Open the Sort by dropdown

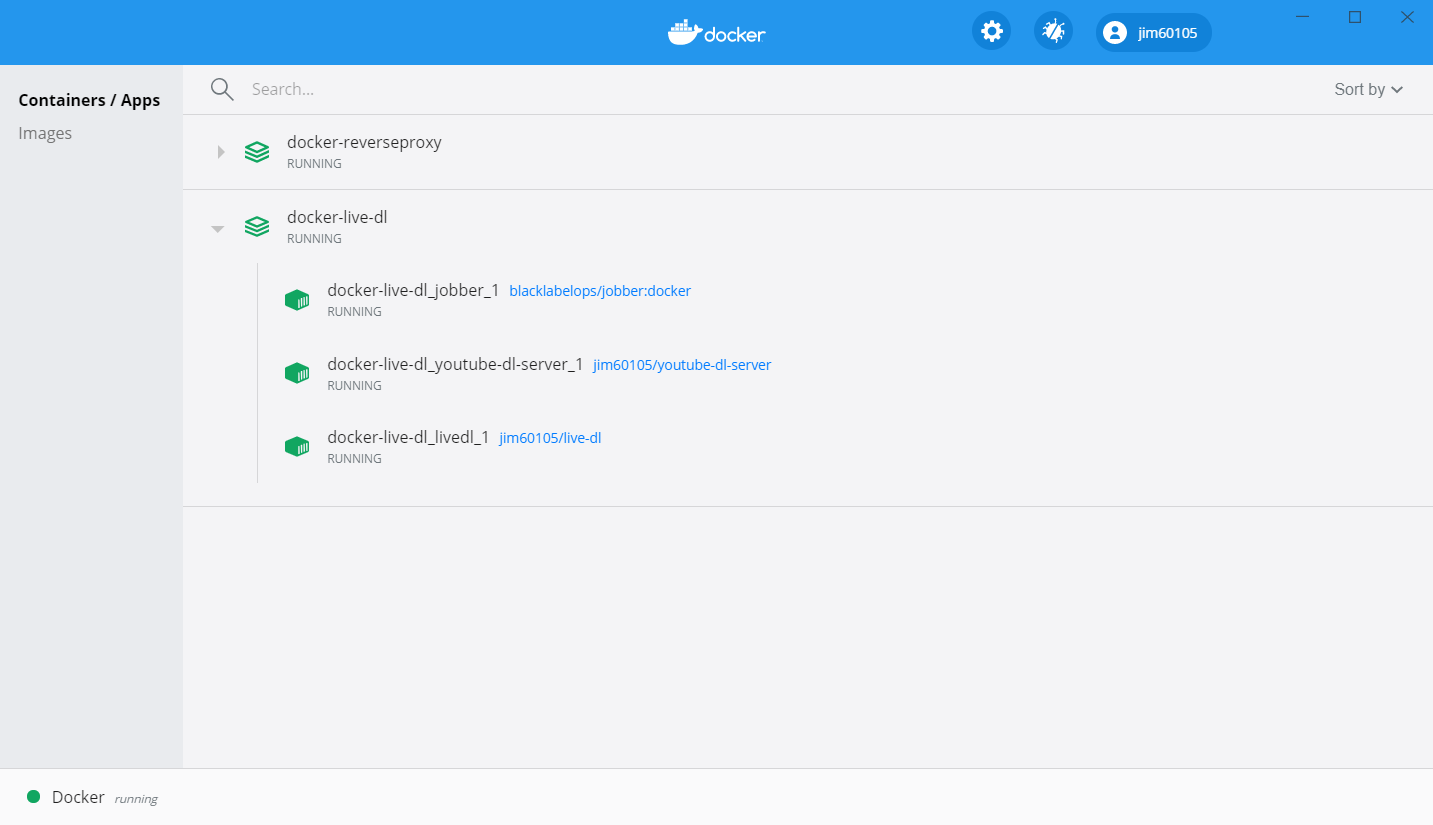[x=1368, y=90]
